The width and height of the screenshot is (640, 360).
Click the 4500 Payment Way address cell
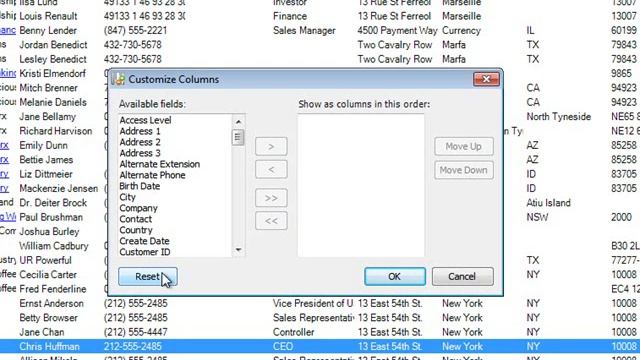coord(397,31)
